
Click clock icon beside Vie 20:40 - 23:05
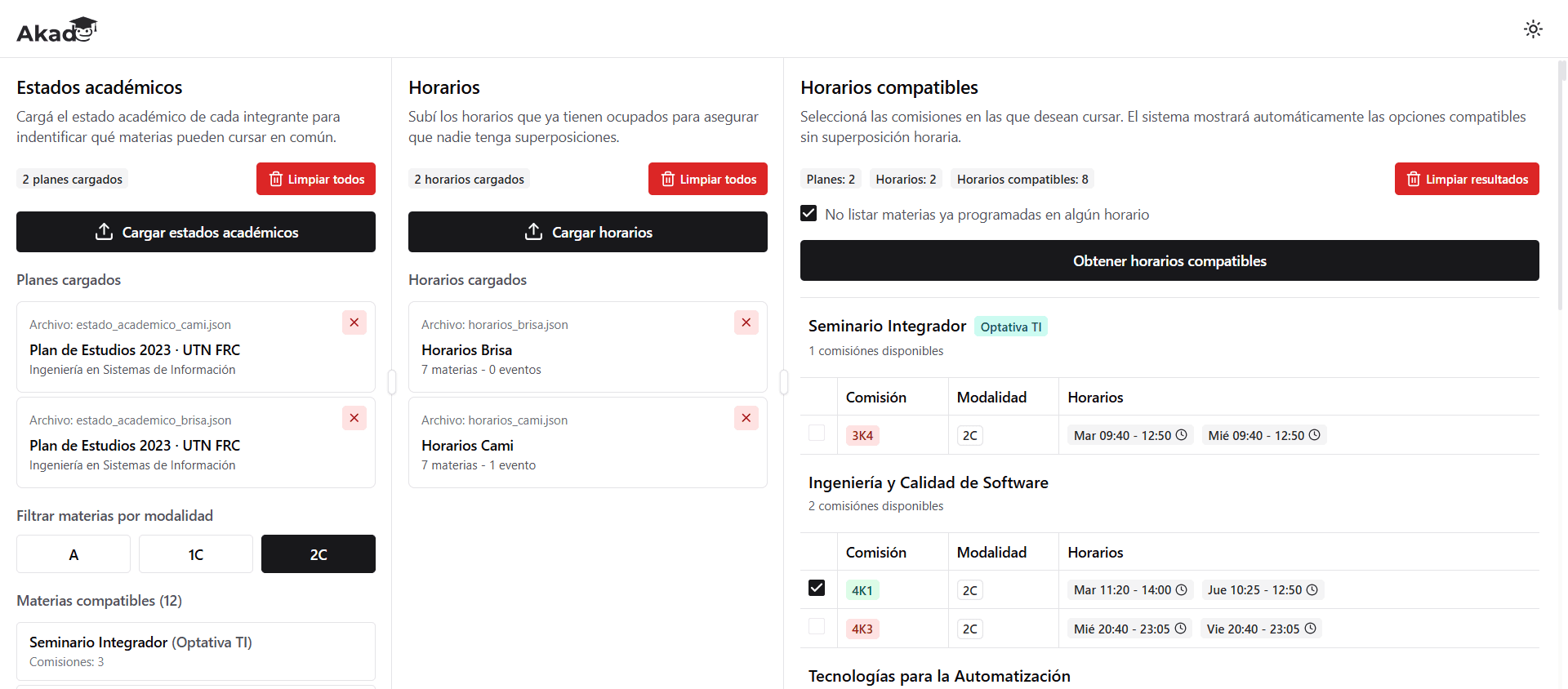1310,629
